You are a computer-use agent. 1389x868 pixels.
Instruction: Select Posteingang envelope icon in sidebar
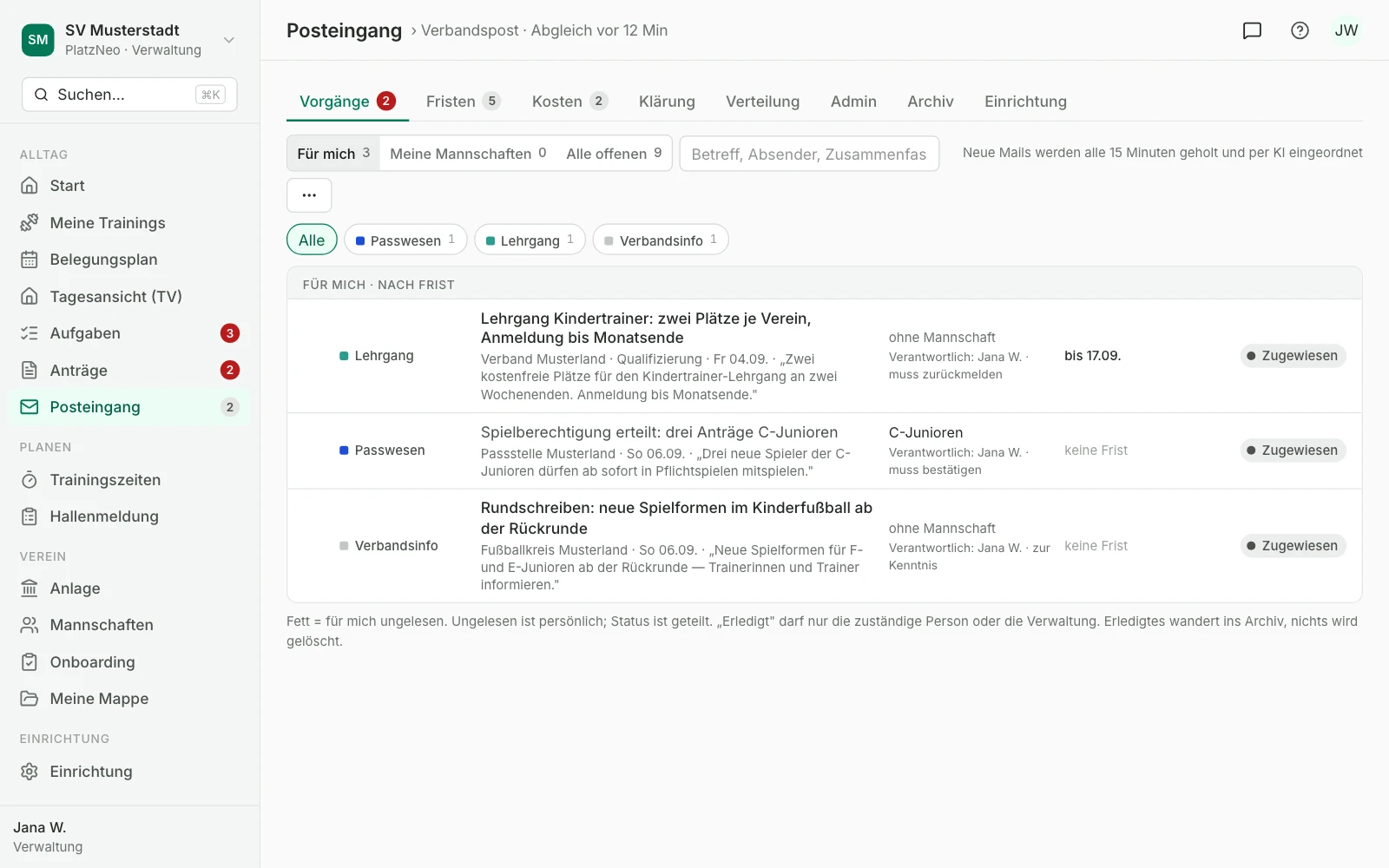coord(30,407)
